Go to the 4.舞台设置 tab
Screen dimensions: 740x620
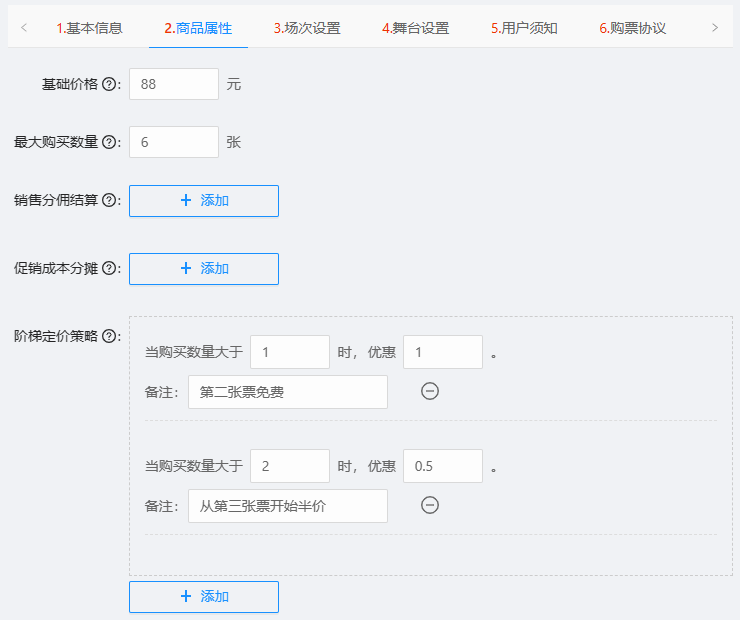pyautogui.click(x=416, y=28)
